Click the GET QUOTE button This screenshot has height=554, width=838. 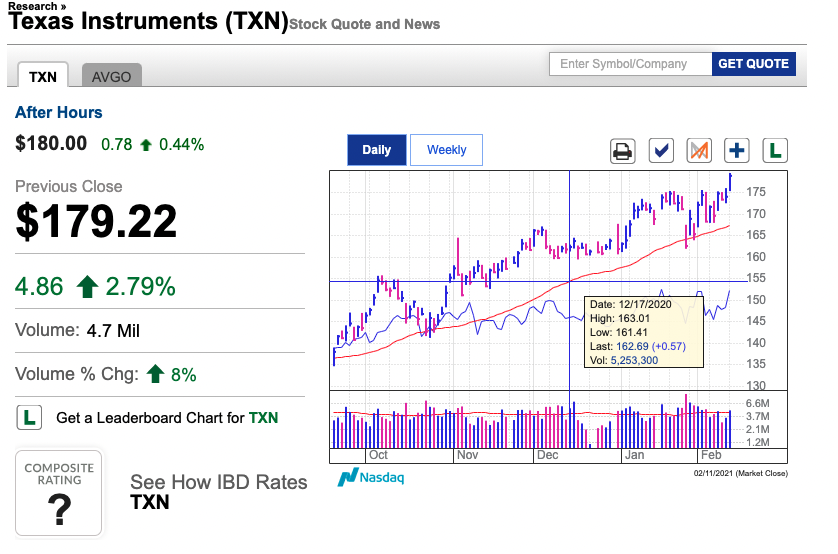[x=754, y=64]
